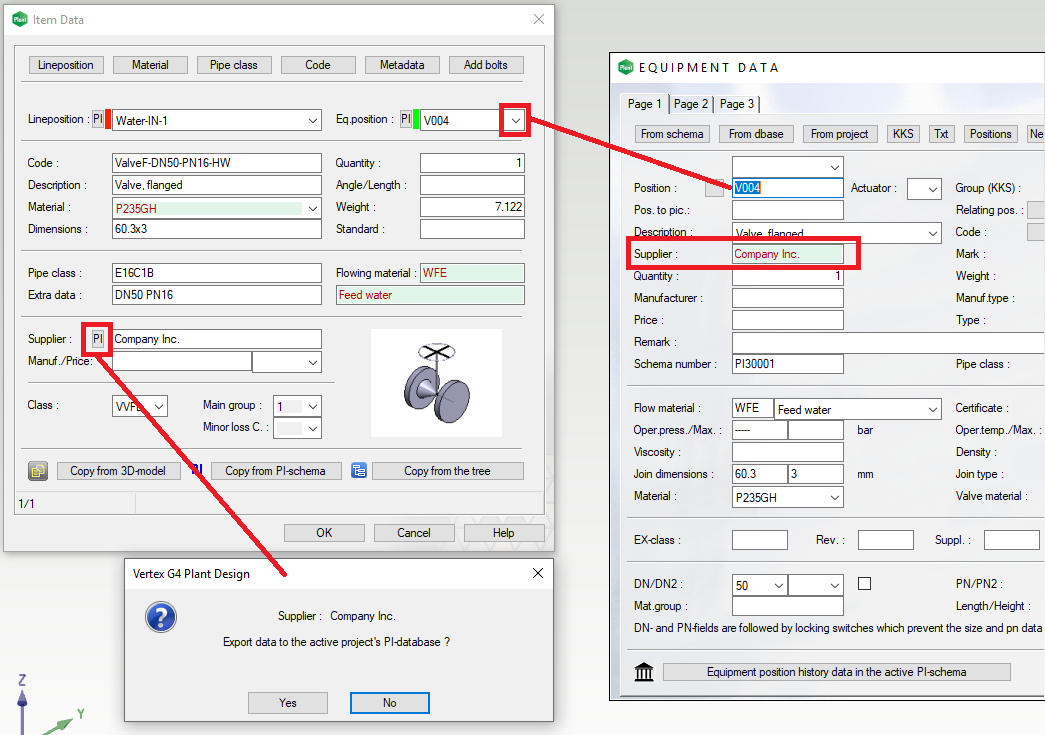Click From dbase button
1045x735 pixels.
756,134
